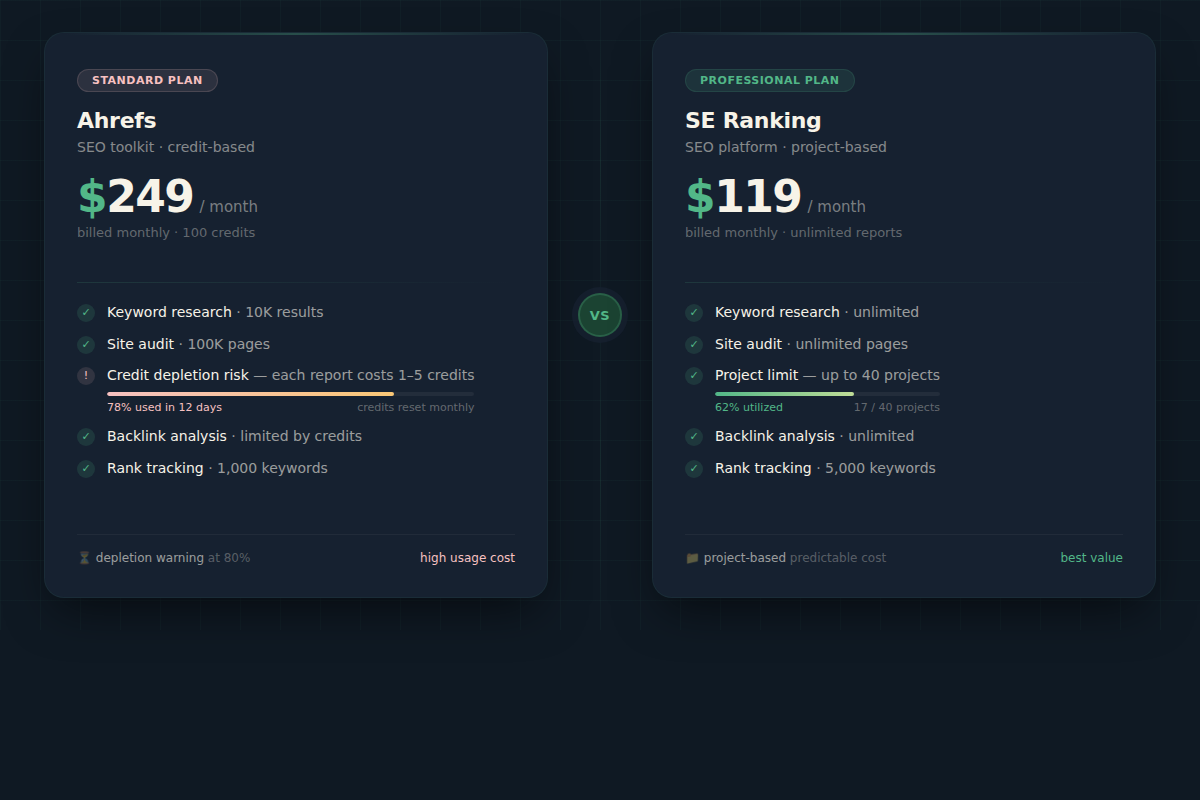Select the PROFESSIONAL PLAN badge
This screenshot has height=800, width=1200.
click(770, 81)
